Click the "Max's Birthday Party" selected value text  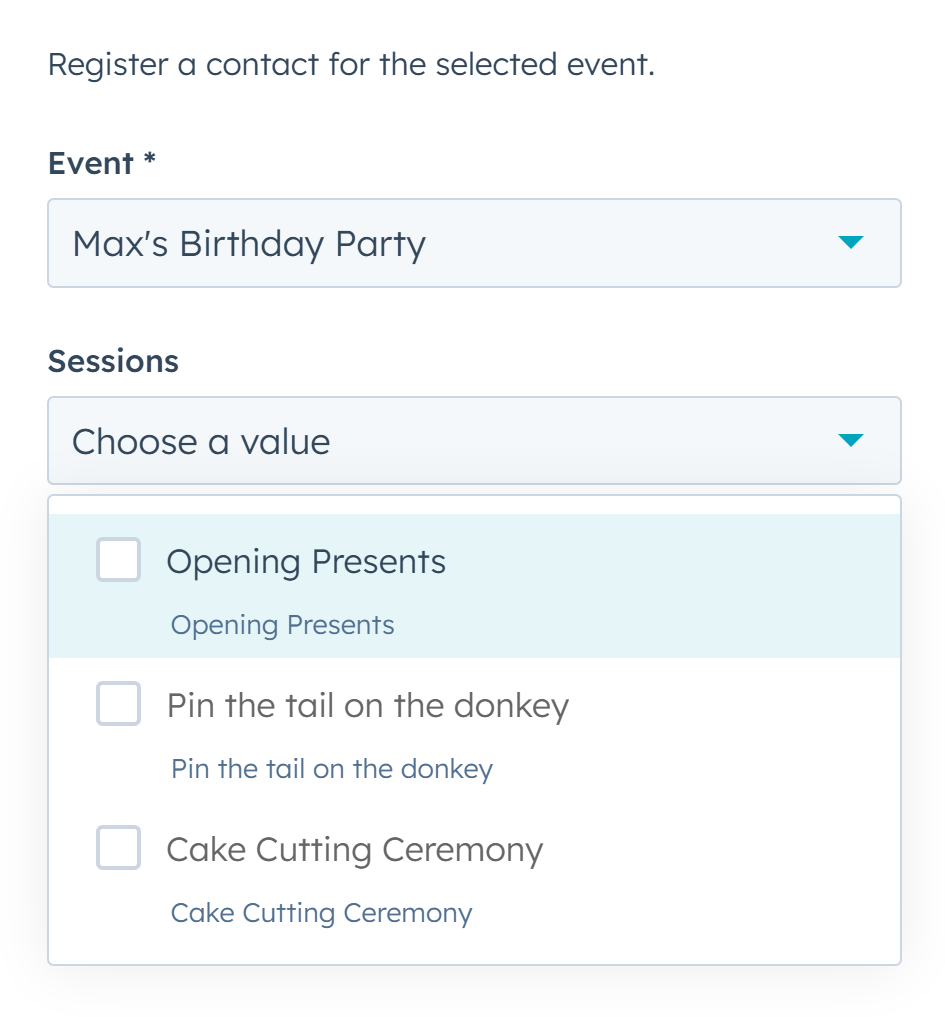coord(249,244)
